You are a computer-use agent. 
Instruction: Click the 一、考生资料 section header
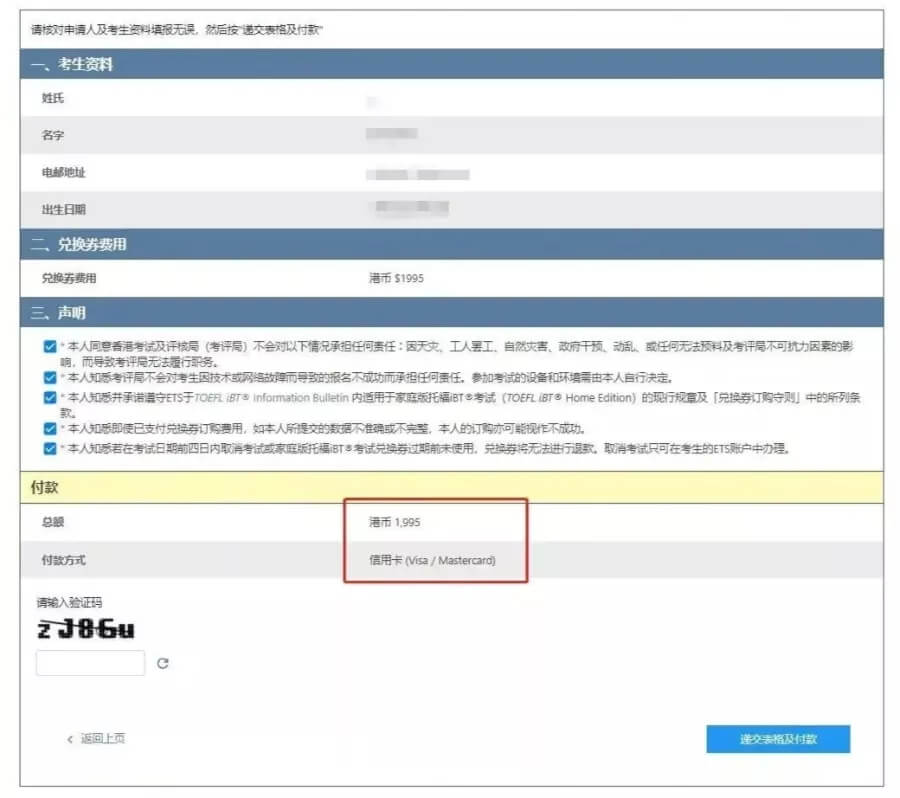(452, 64)
